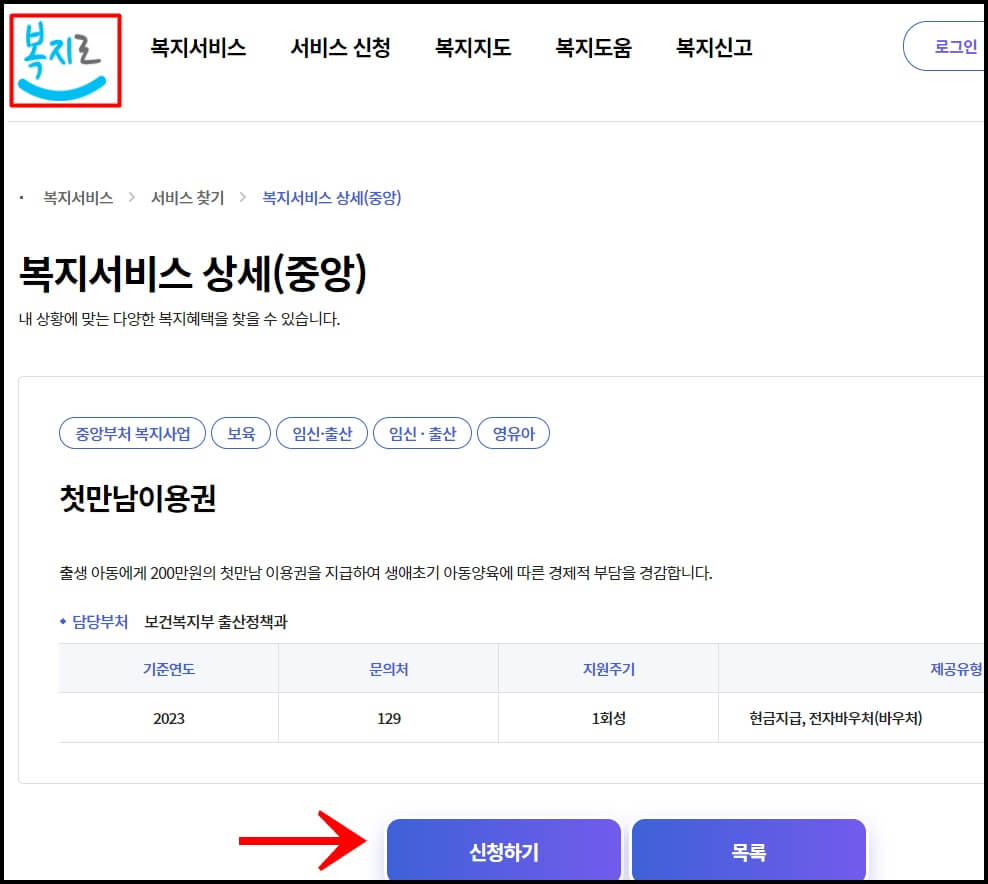Open the 복지지도 navigation item
The width and height of the screenshot is (988, 884).
pyautogui.click(x=472, y=46)
